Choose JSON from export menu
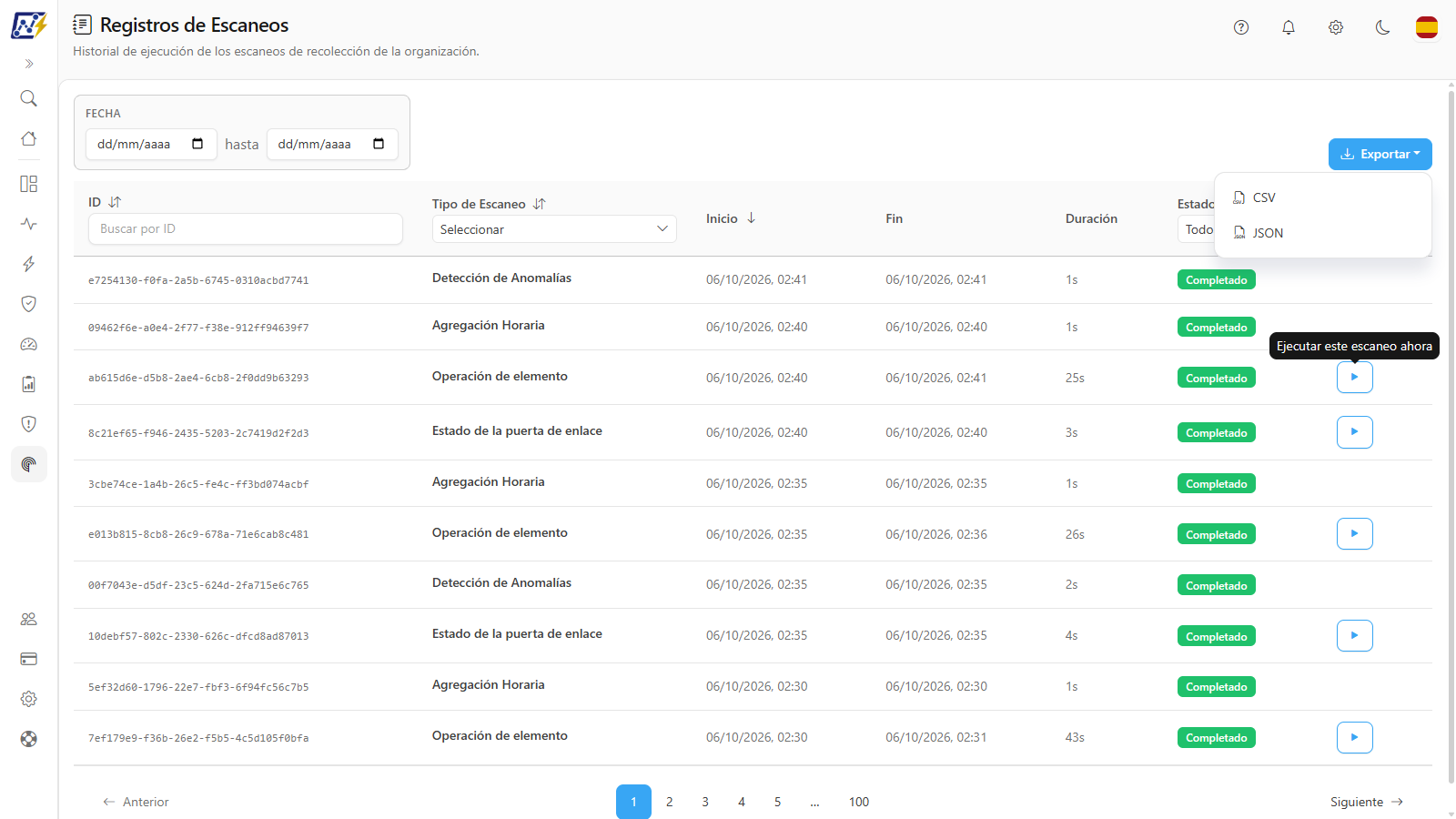Viewport: 1456px width, 819px height. (1323, 233)
